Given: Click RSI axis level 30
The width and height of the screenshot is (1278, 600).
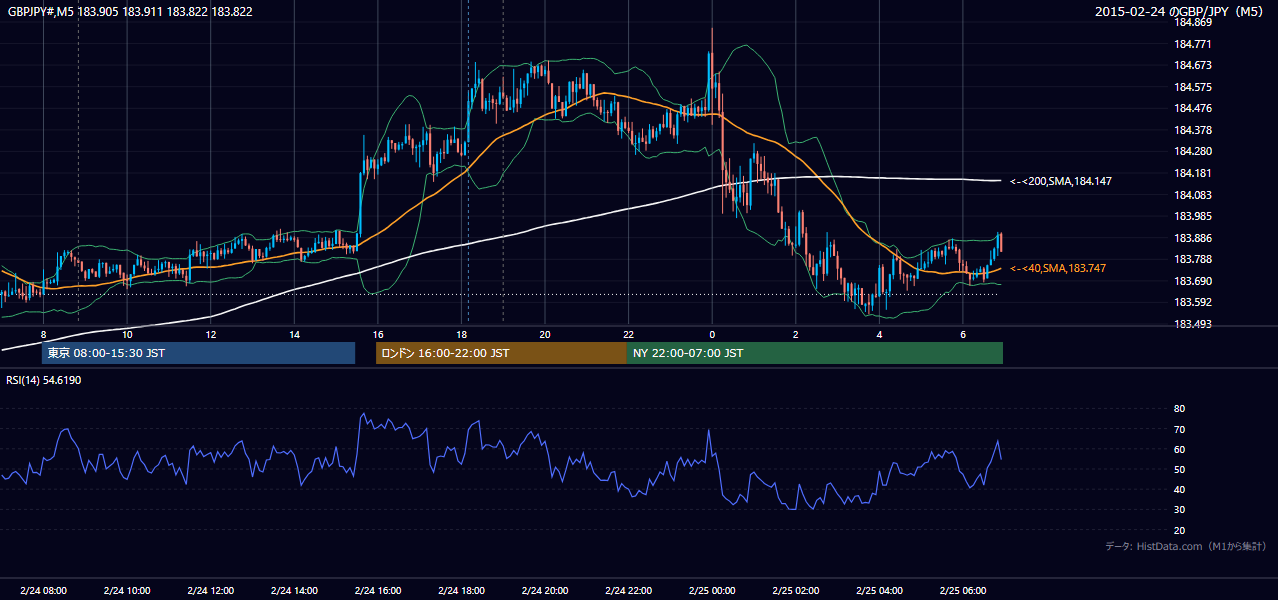Looking at the screenshot, I should (1179, 510).
